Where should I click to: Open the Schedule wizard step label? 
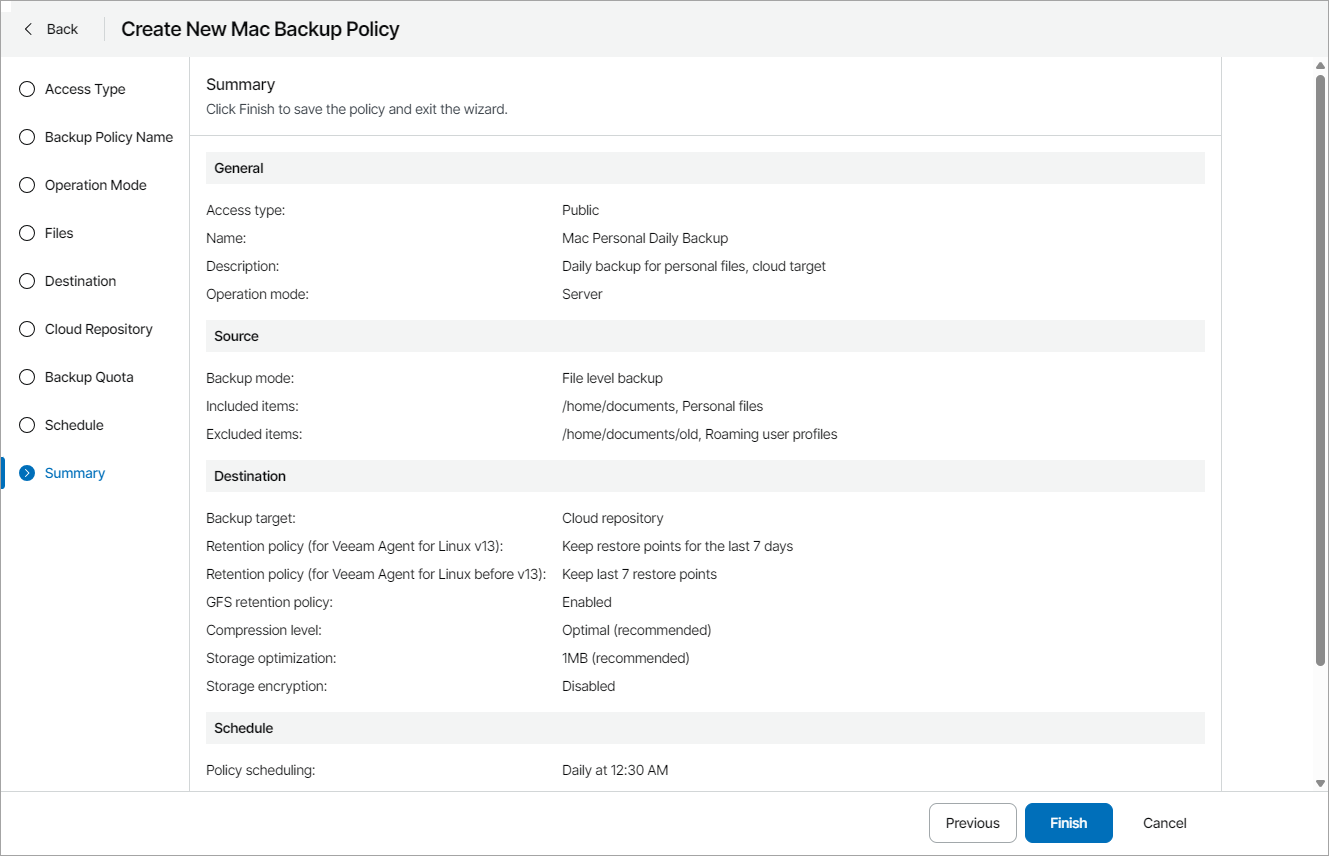point(74,425)
